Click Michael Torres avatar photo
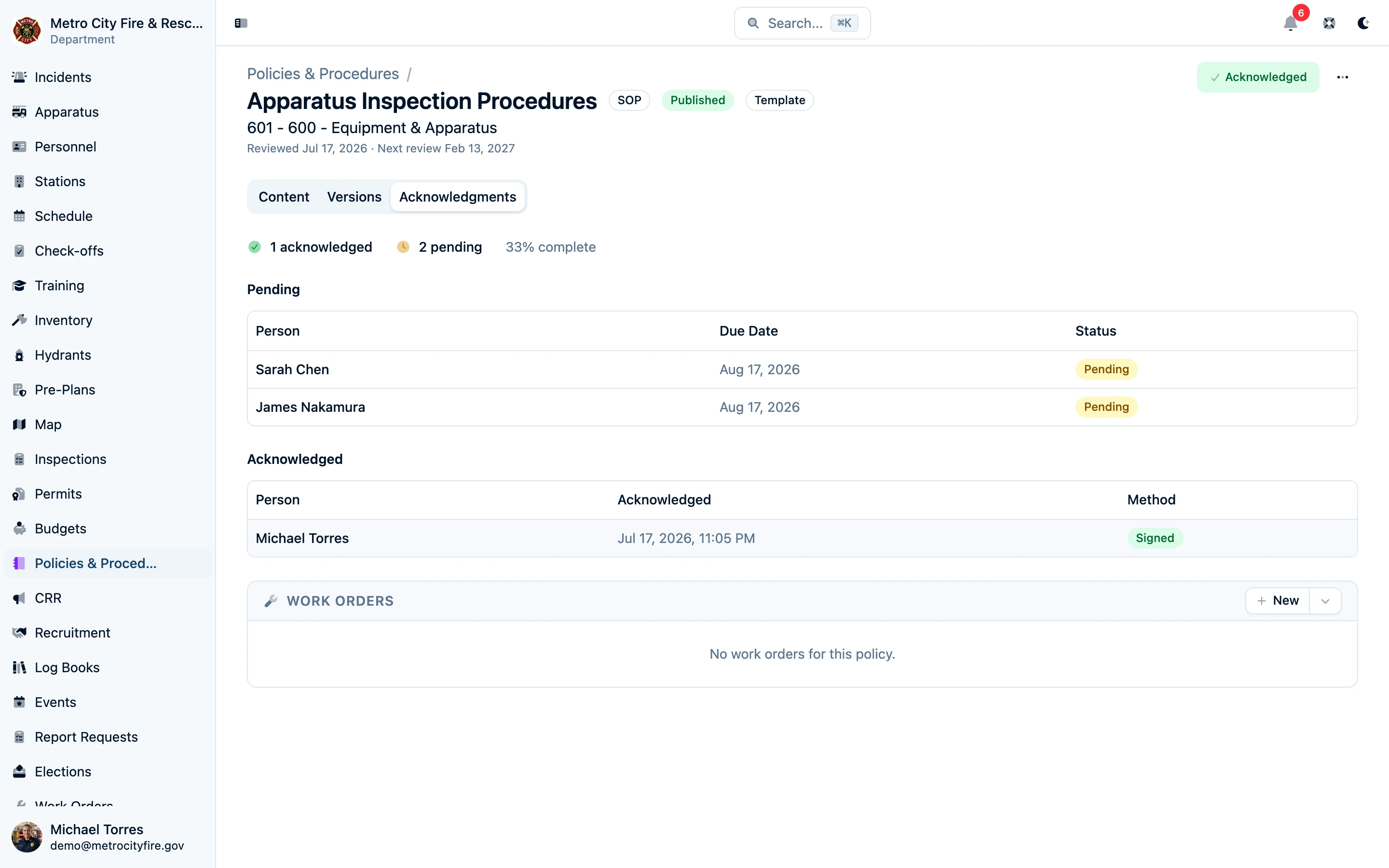Screen dimensions: 1389x868 point(27,837)
